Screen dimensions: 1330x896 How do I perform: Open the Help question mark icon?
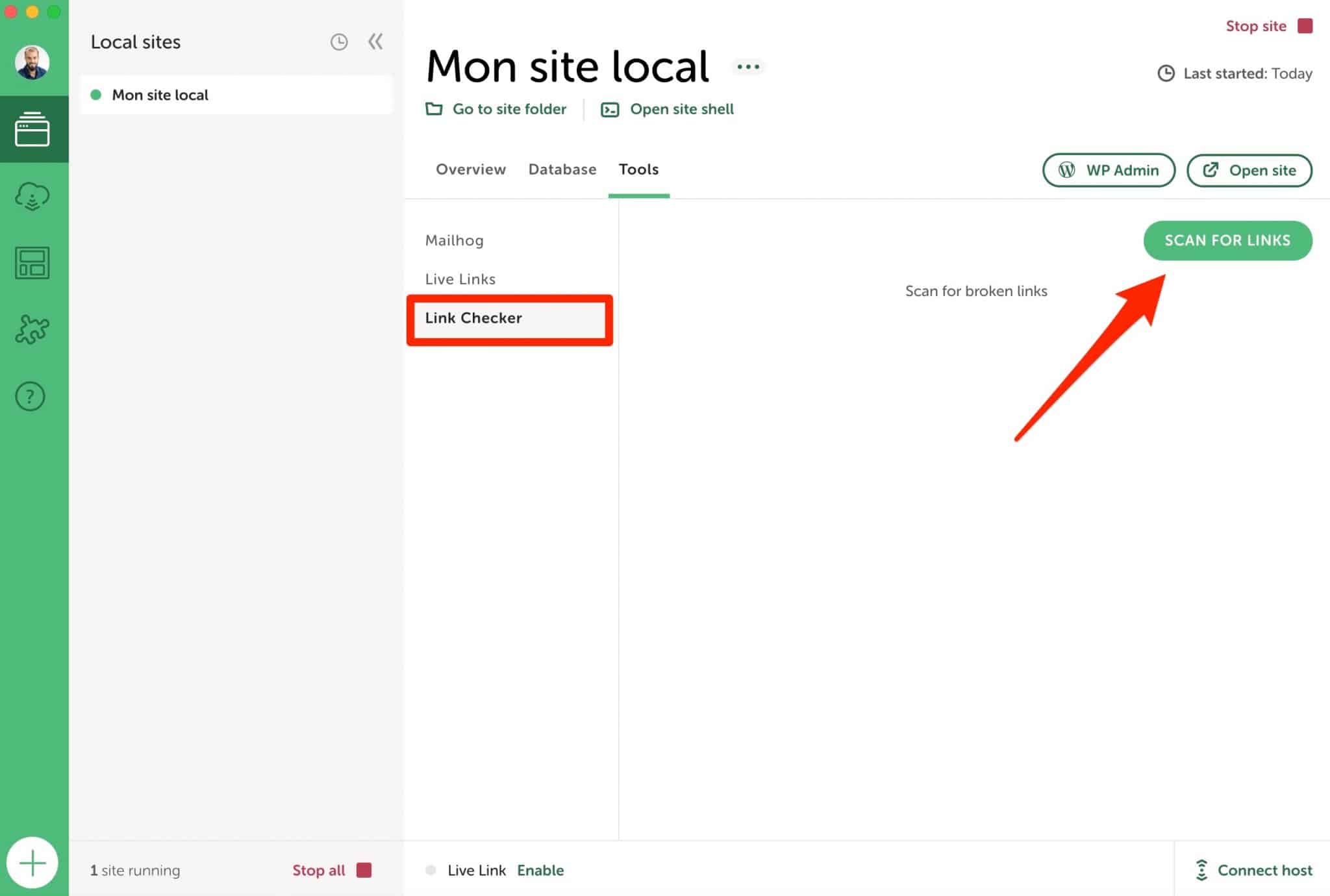click(x=31, y=396)
